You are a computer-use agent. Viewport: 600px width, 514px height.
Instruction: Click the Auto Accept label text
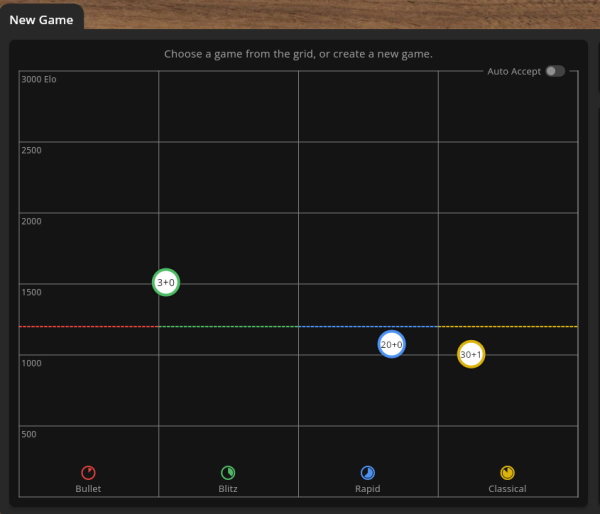click(x=514, y=72)
